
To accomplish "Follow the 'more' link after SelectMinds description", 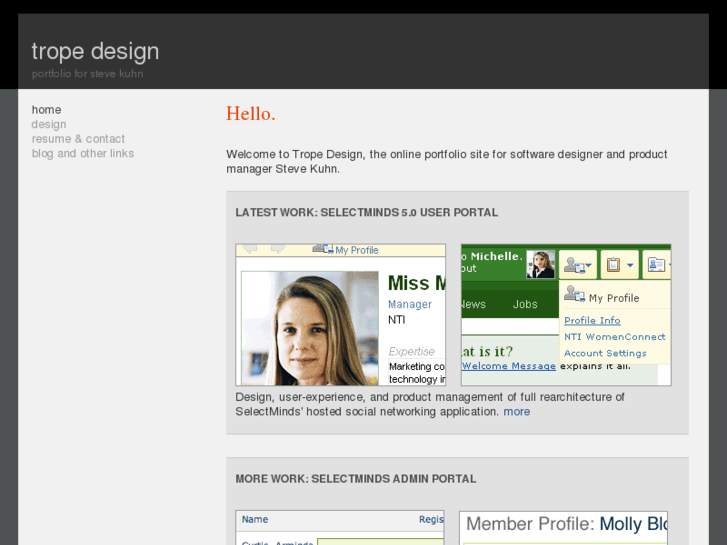I will [x=517, y=412].
